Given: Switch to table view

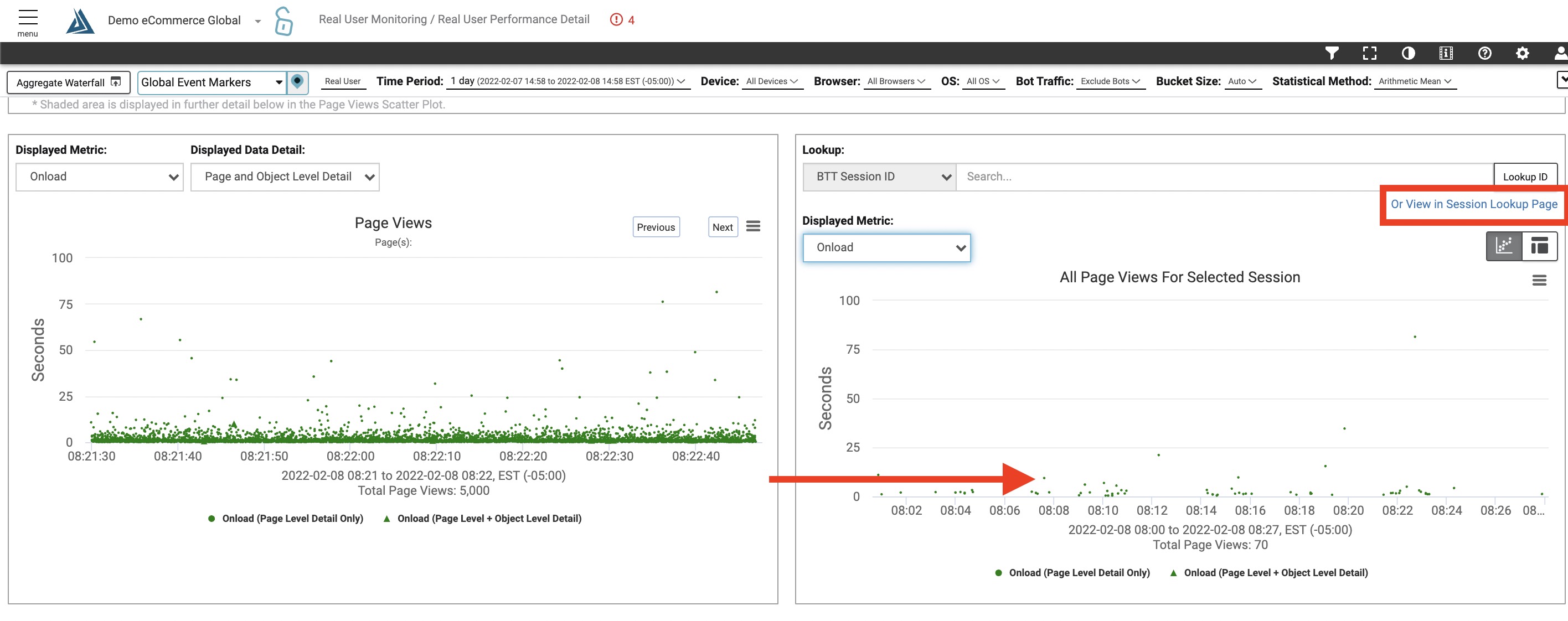Looking at the screenshot, I should point(1539,246).
